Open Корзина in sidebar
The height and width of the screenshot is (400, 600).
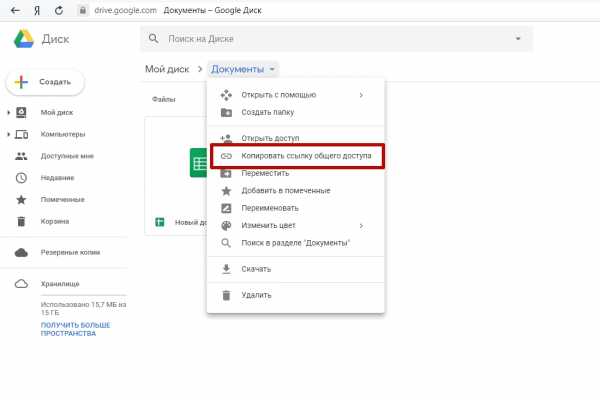pyautogui.click(x=55, y=222)
